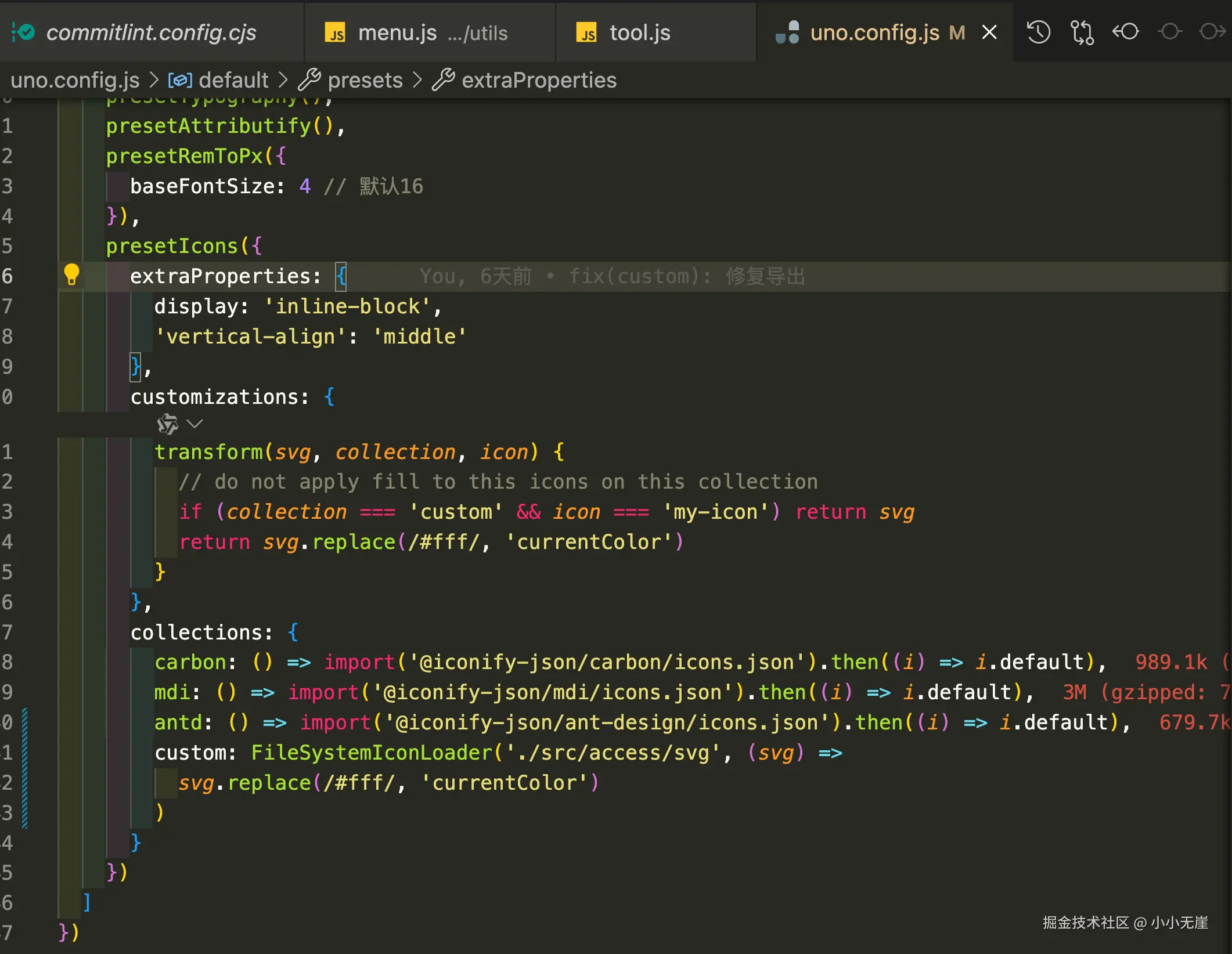Viewport: 1232px width, 954px height.
Task: Click the bracket symbol icon before default
Action: (180, 80)
